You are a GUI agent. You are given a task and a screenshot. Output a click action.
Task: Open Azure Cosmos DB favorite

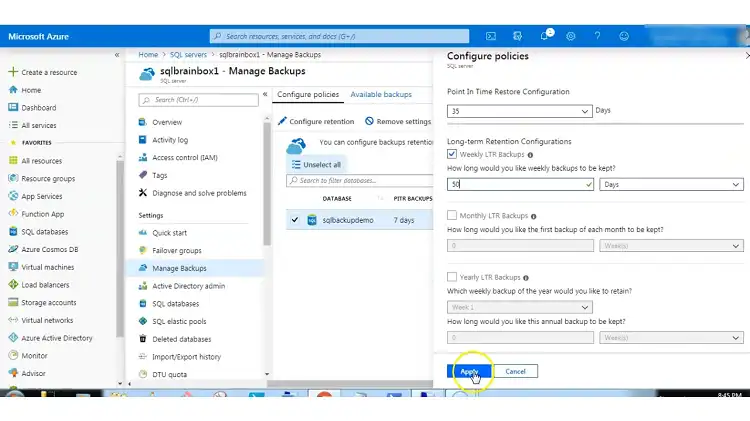[x=44, y=249]
